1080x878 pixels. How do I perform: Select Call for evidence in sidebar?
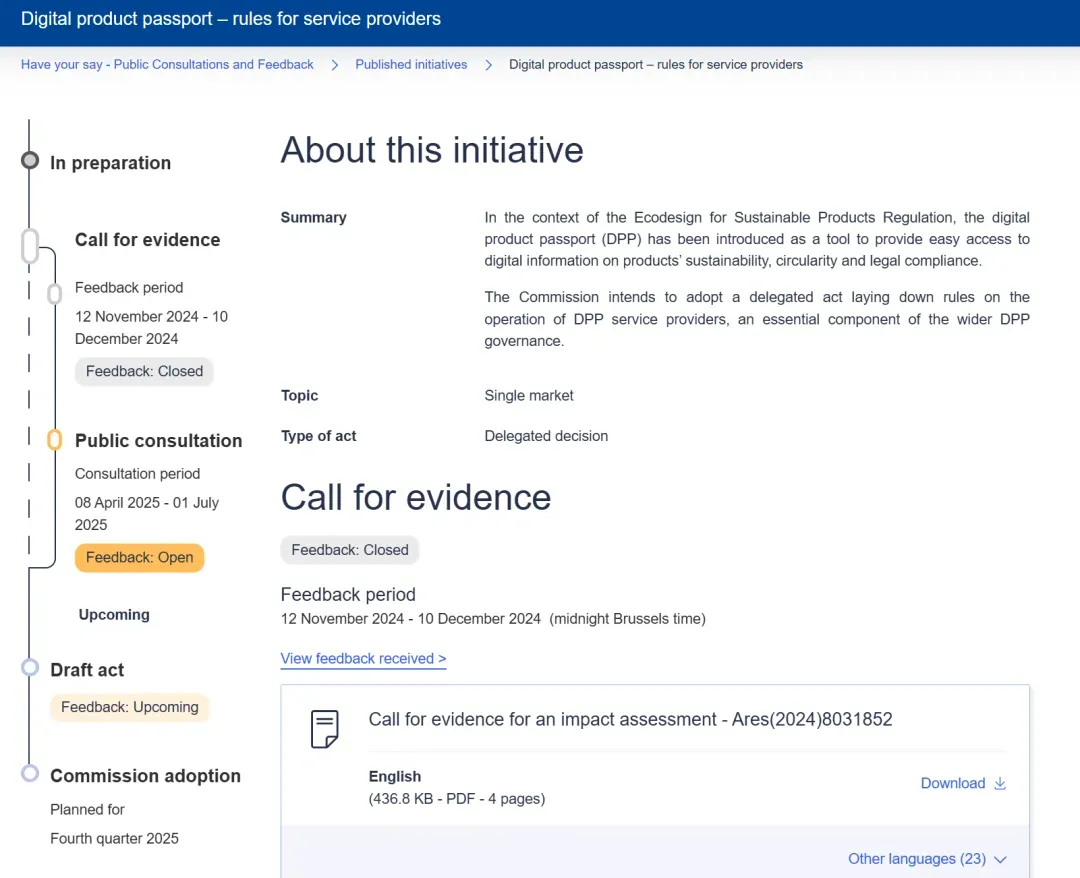click(147, 240)
